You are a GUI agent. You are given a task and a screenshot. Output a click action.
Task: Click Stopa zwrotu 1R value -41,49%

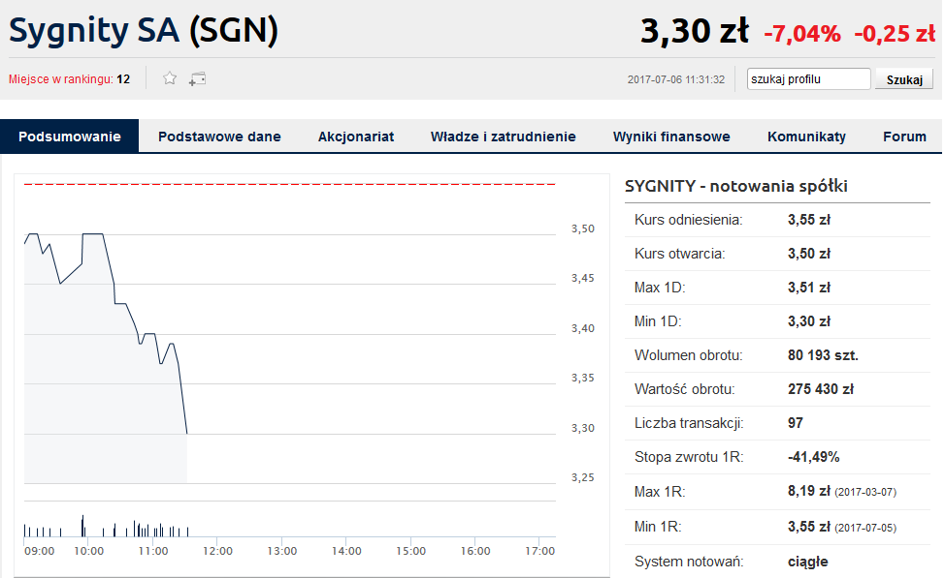click(x=813, y=457)
